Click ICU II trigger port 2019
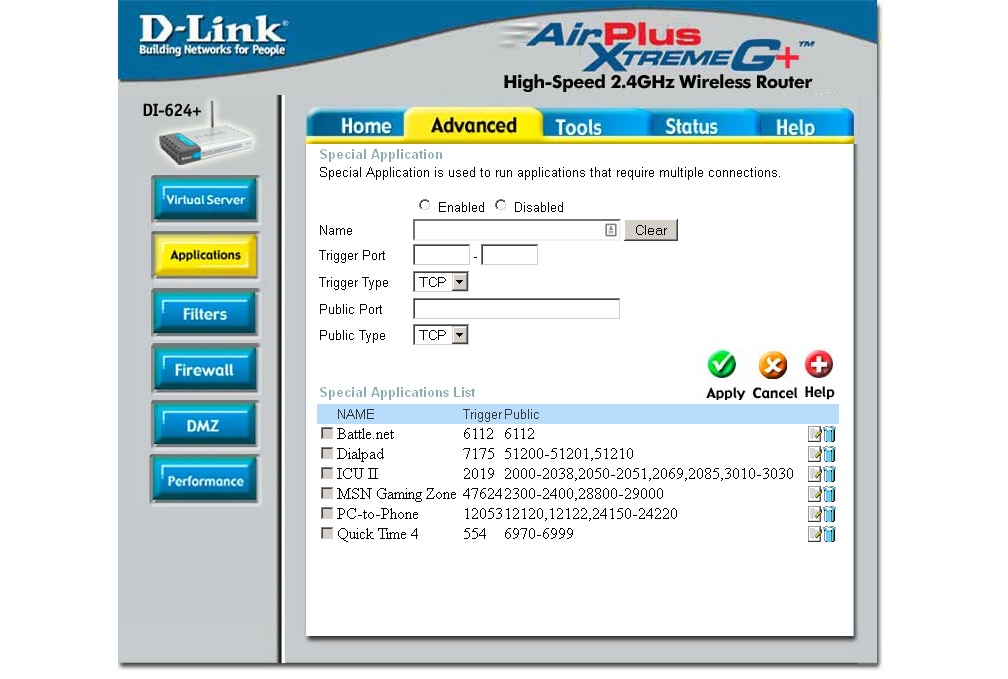This screenshot has width=1008, height=679. pyautogui.click(x=478, y=474)
